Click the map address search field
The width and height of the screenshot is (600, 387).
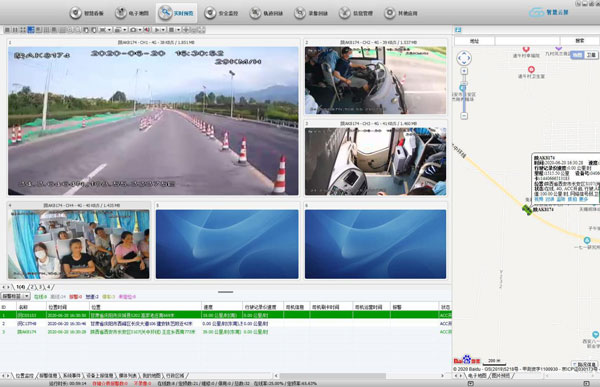pyautogui.click(x=527, y=41)
